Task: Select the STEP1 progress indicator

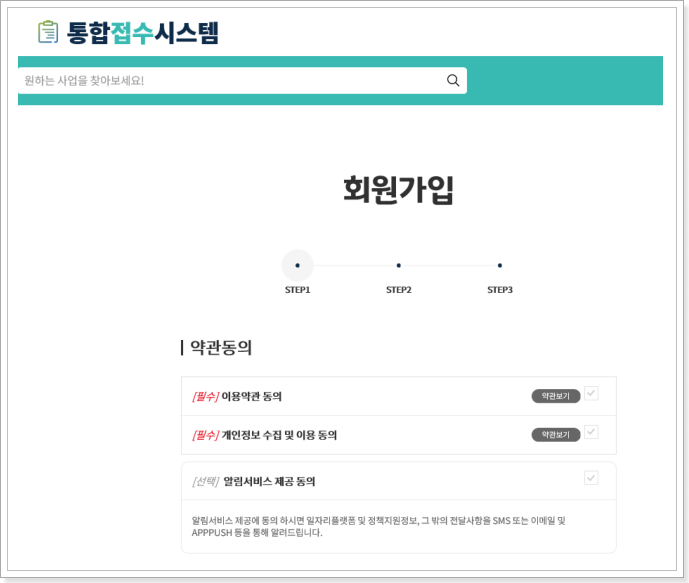Action: point(297,265)
